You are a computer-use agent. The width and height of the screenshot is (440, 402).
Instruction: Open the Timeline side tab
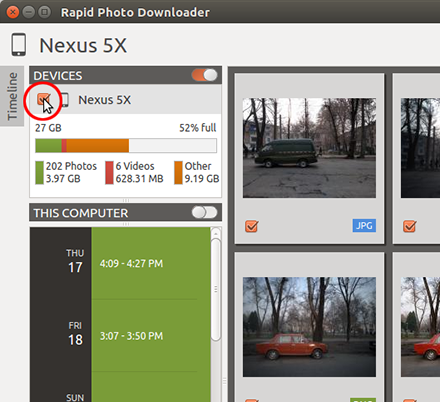click(x=12, y=96)
